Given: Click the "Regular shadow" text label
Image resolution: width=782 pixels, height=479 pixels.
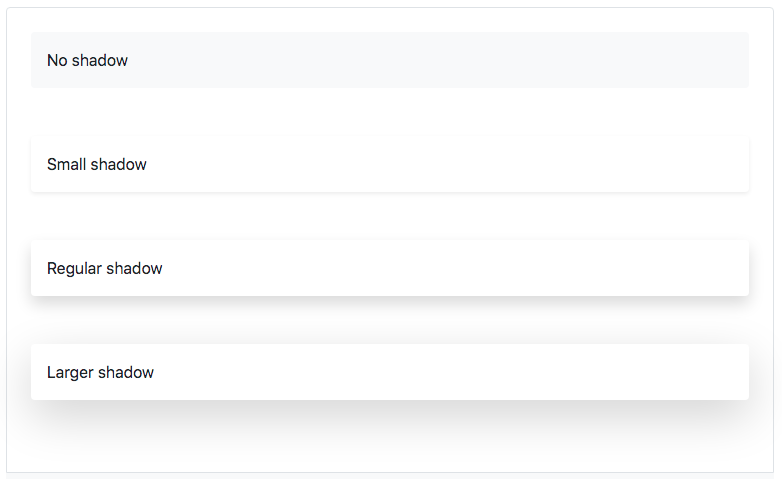Looking at the screenshot, I should click(104, 268).
